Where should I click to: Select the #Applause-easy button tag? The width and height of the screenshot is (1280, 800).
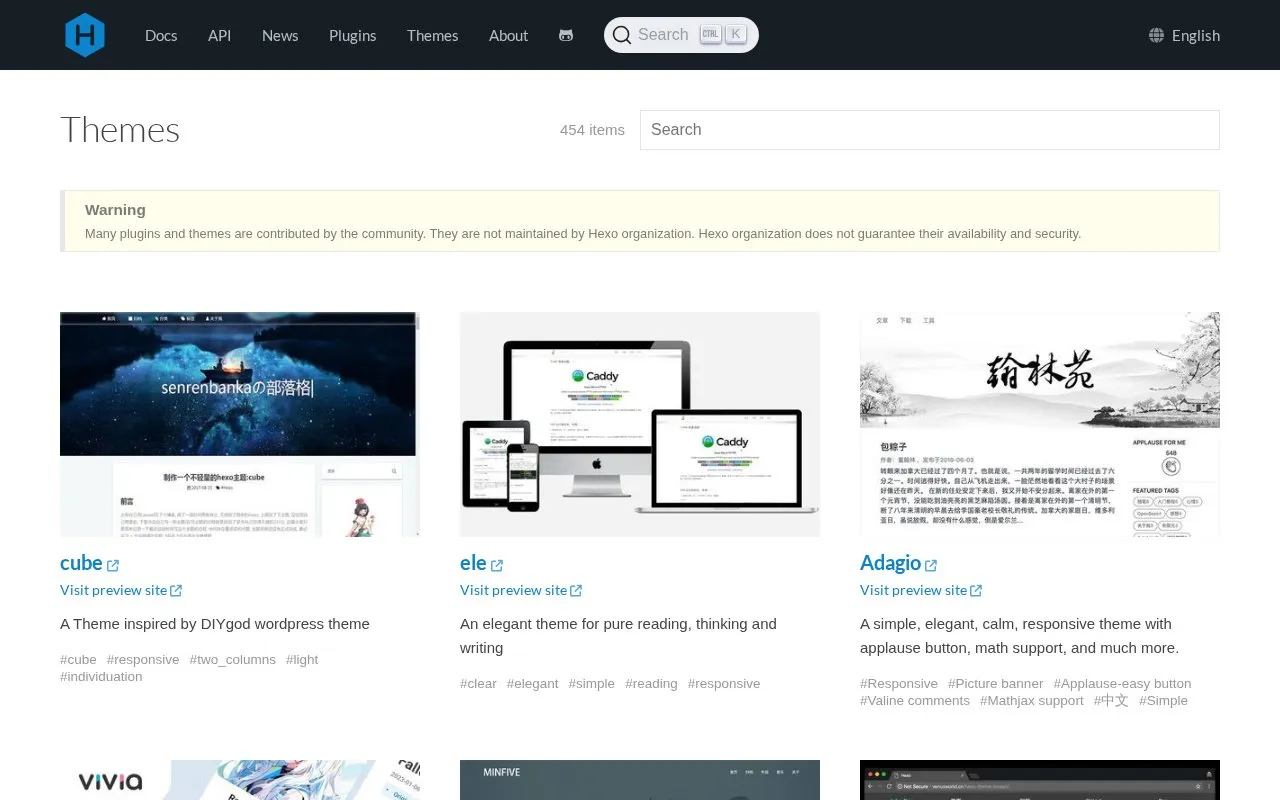point(1122,684)
